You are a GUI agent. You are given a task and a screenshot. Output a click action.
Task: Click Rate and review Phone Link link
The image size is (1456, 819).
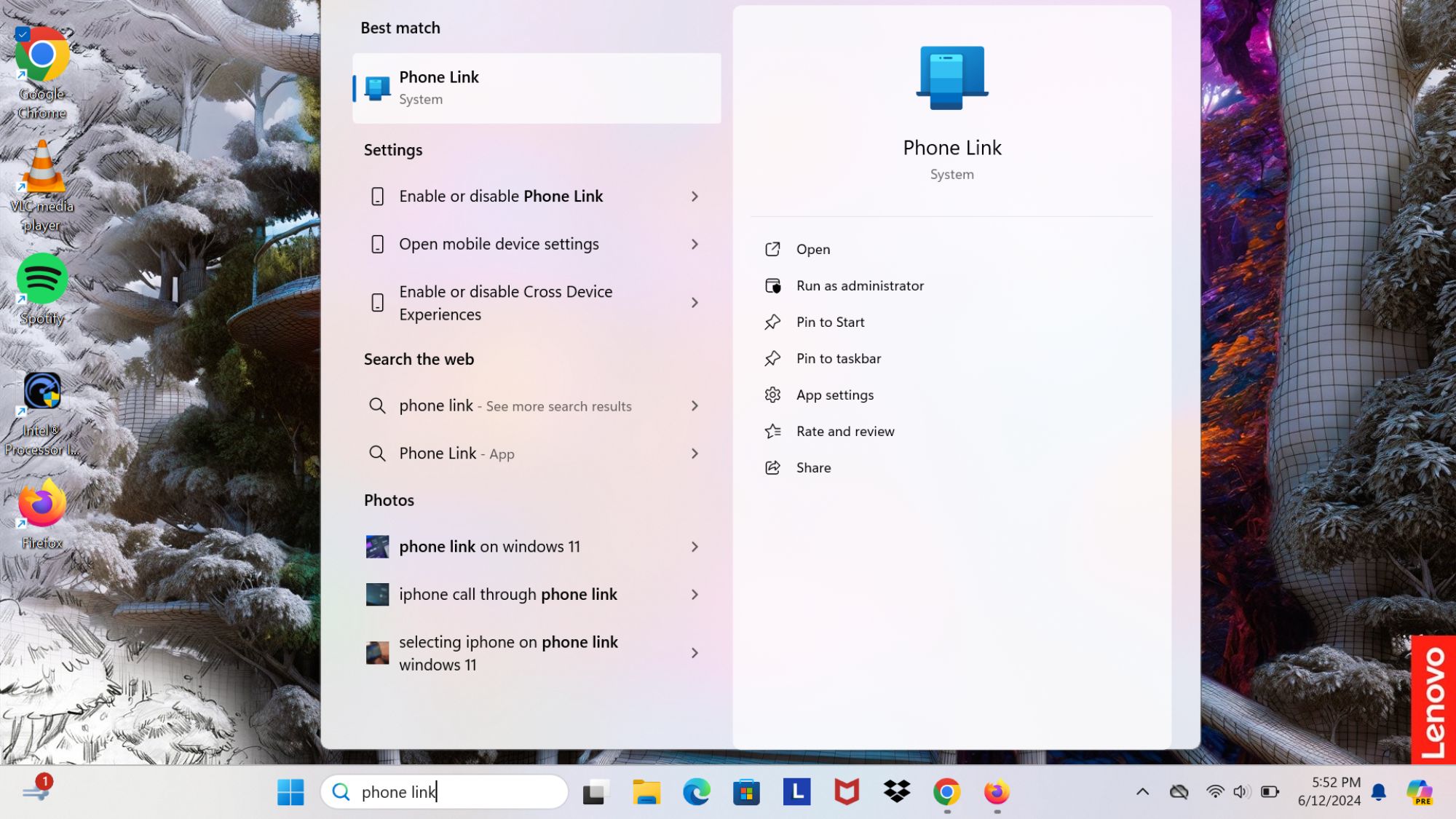tap(844, 430)
